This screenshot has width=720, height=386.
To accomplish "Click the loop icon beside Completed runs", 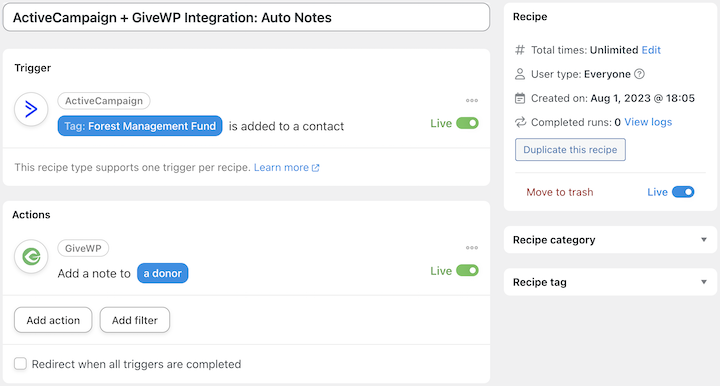I will [520, 122].
